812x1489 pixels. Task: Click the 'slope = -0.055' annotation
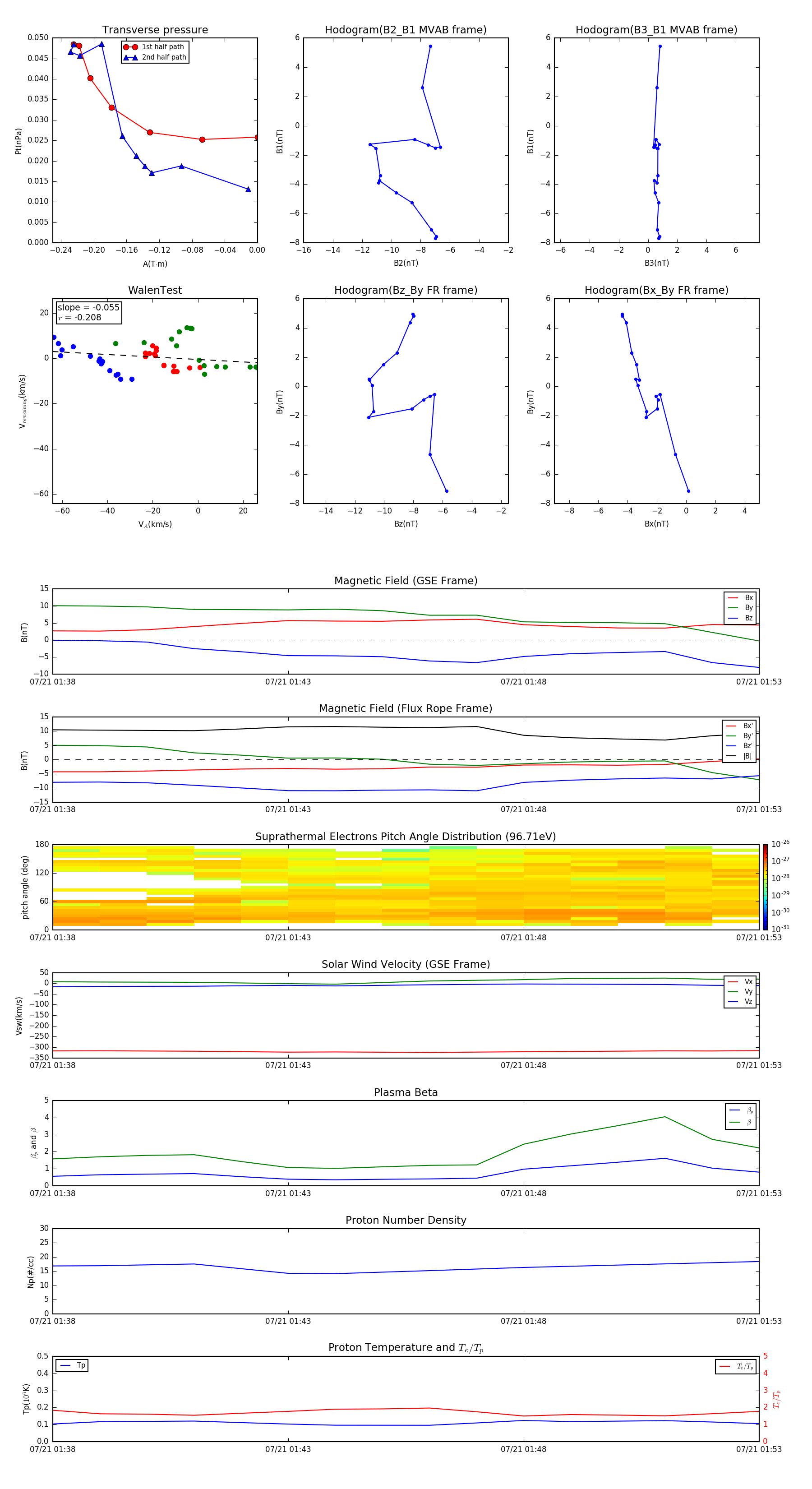(88, 308)
